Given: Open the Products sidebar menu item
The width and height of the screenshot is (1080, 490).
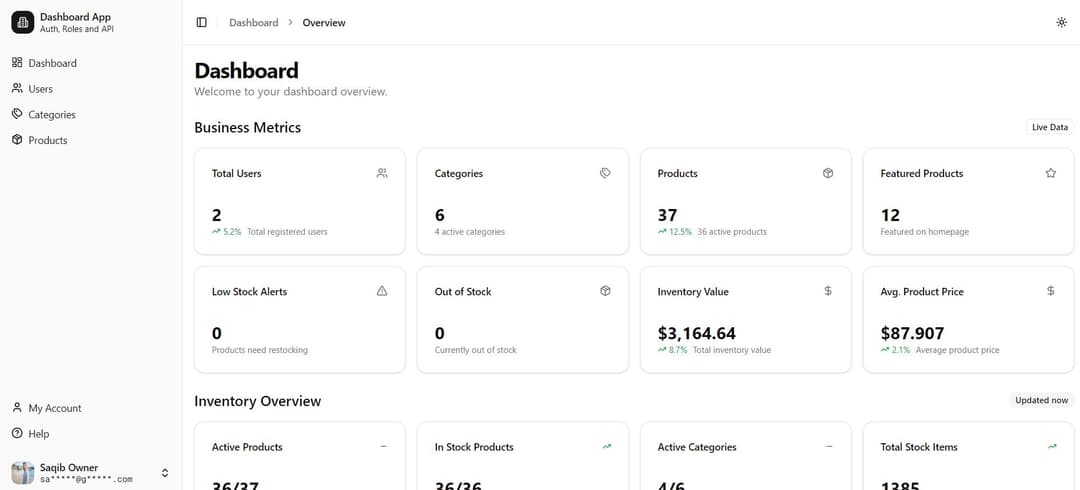Looking at the screenshot, I should tap(91, 140).
